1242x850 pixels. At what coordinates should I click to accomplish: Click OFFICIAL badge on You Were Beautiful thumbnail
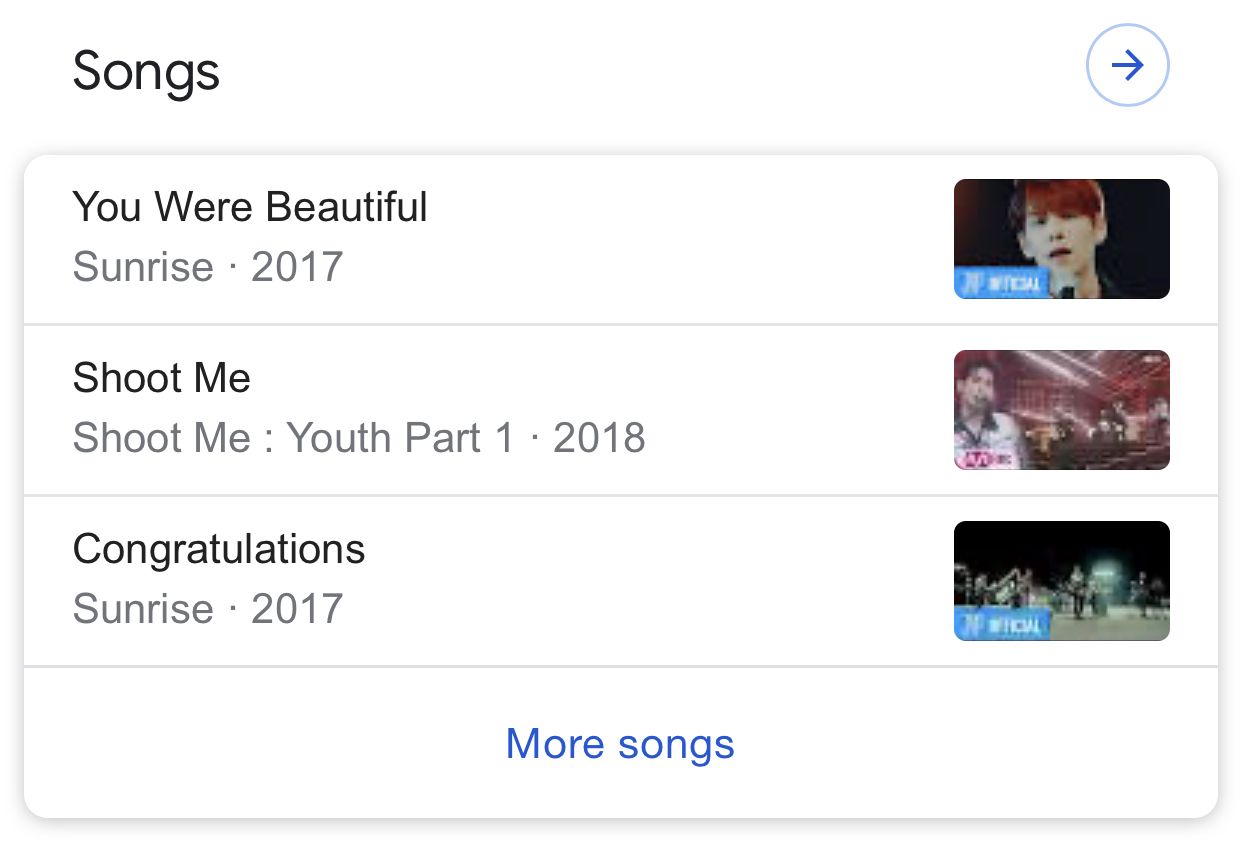pyautogui.click(x=1002, y=283)
